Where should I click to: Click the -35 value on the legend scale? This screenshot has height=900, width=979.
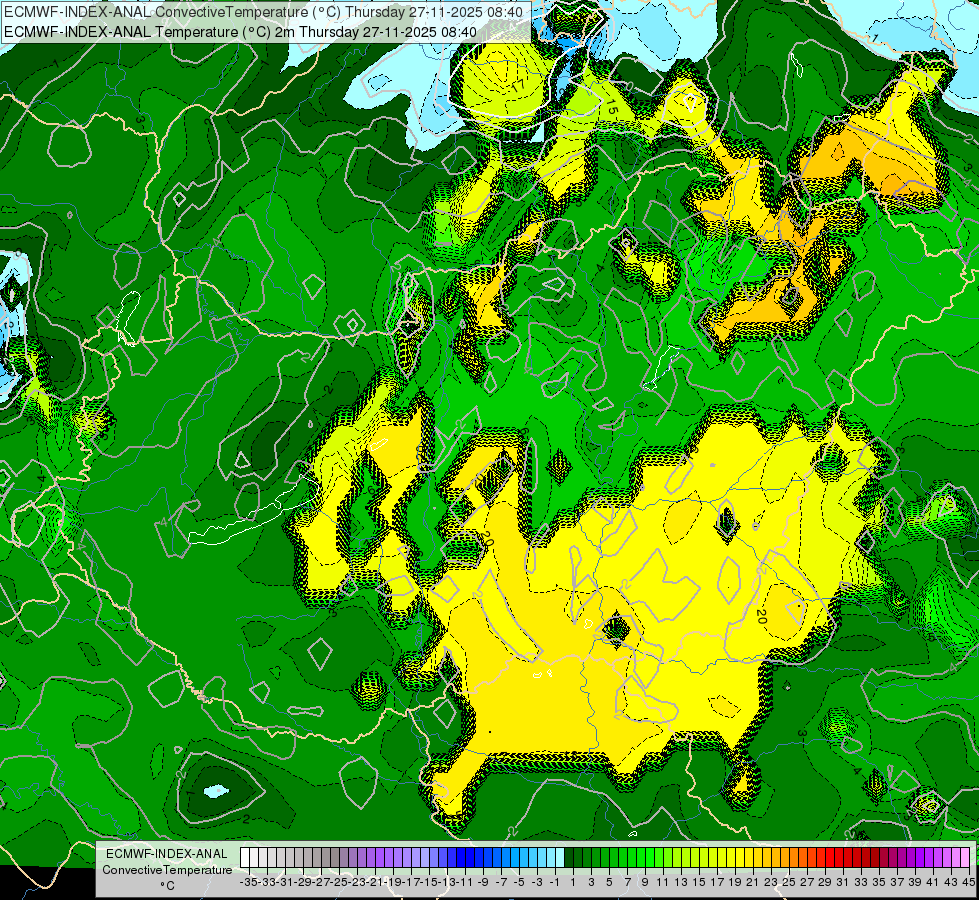tap(248, 882)
